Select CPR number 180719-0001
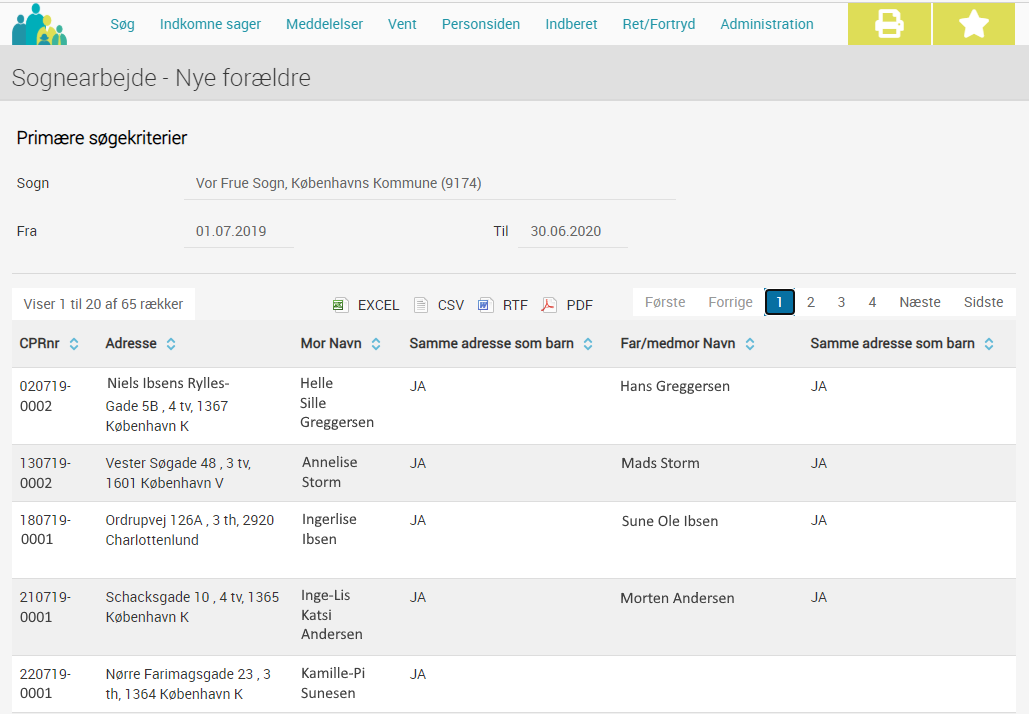 pyautogui.click(x=45, y=530)
